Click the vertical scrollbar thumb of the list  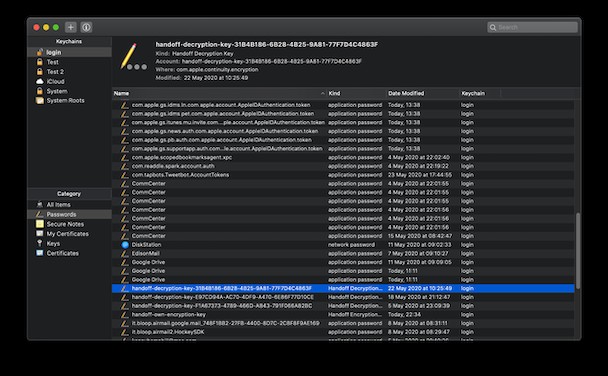tap(578, 250)
